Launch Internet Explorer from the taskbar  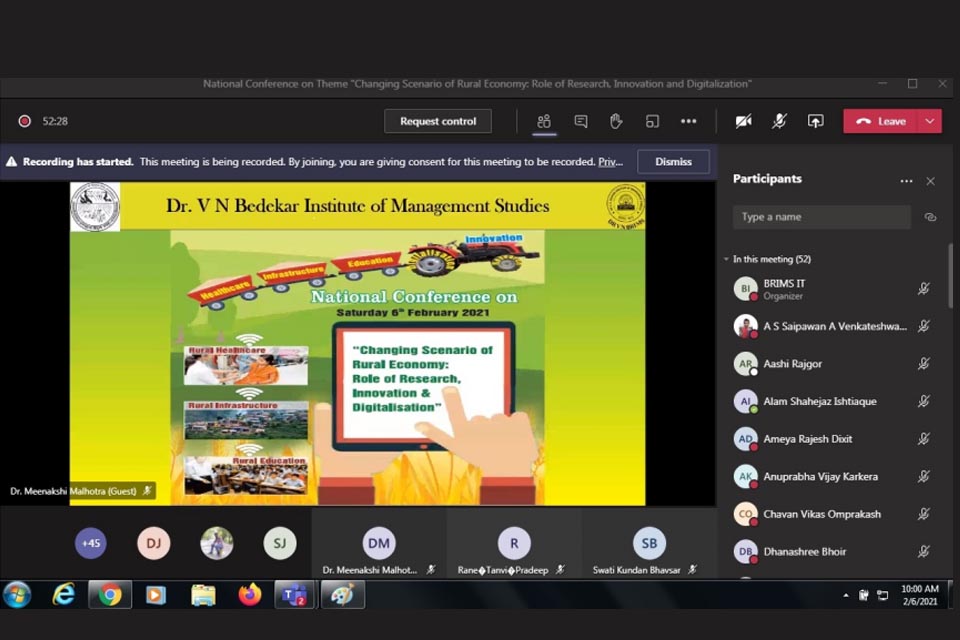click(x=64, y=595)
